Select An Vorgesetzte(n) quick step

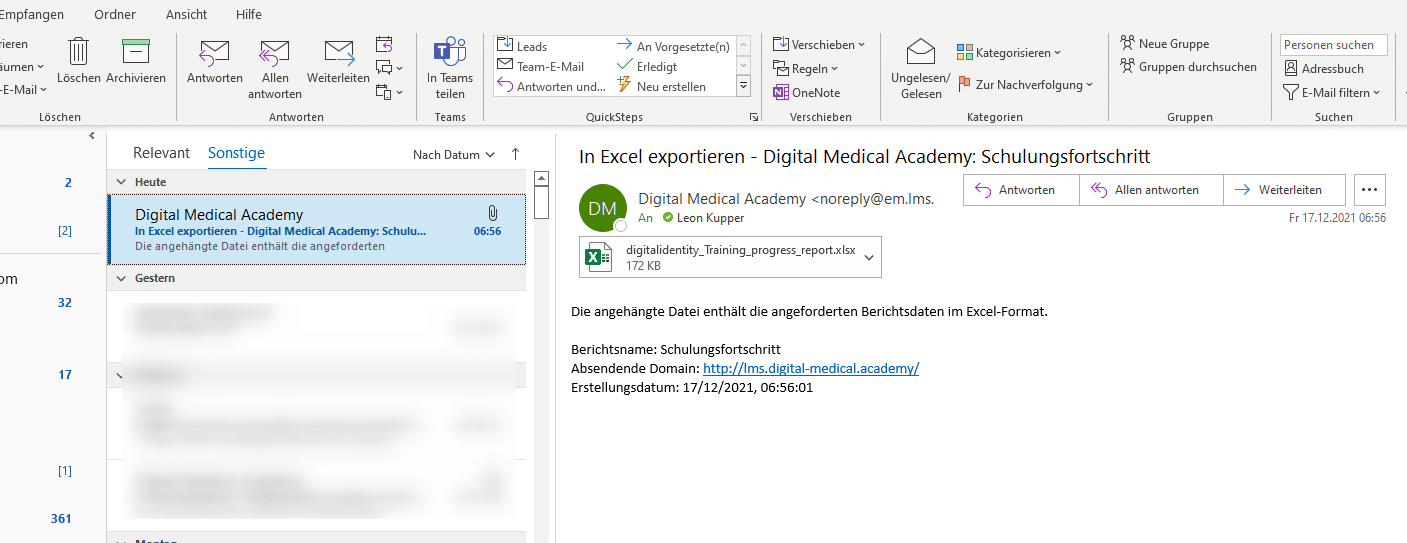point(674,46)
